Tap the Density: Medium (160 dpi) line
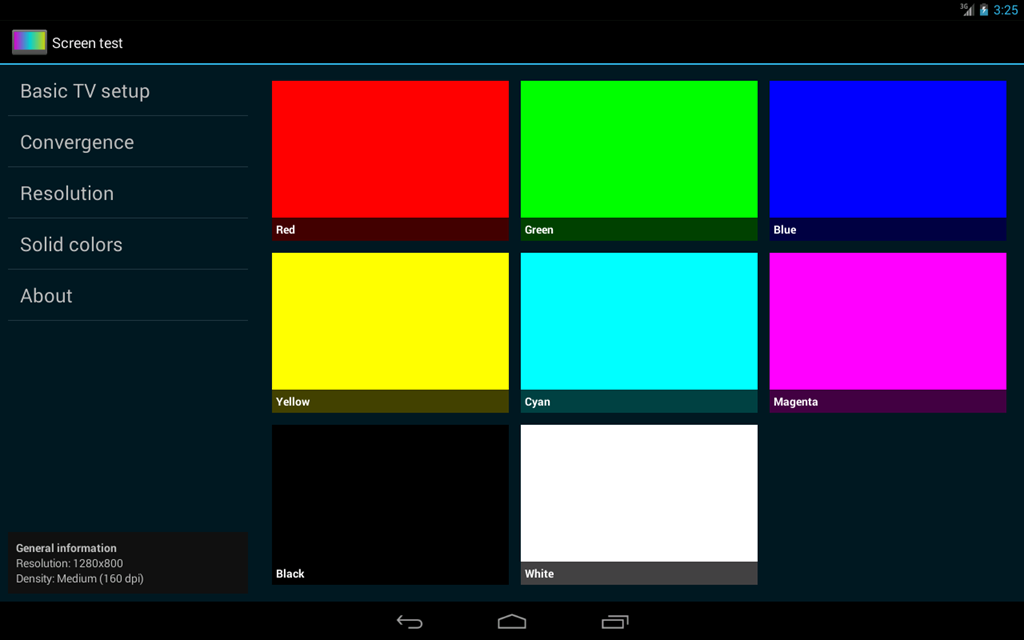 pos(80,579)
